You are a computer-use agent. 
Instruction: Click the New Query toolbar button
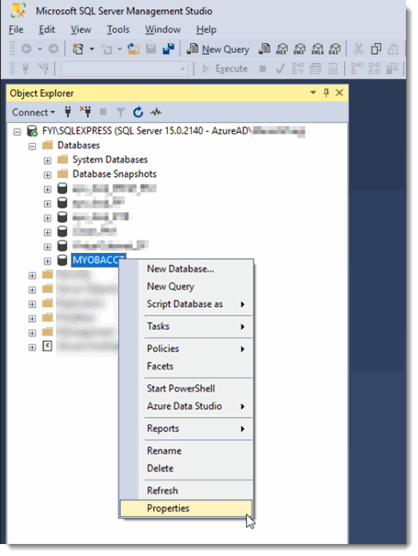tap(218, 49)
